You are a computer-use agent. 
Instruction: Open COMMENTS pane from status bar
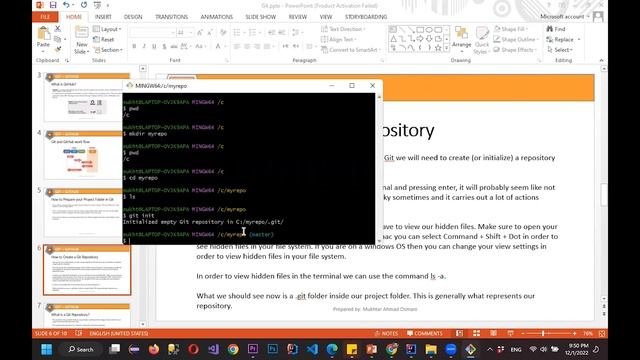pos(424,333)
